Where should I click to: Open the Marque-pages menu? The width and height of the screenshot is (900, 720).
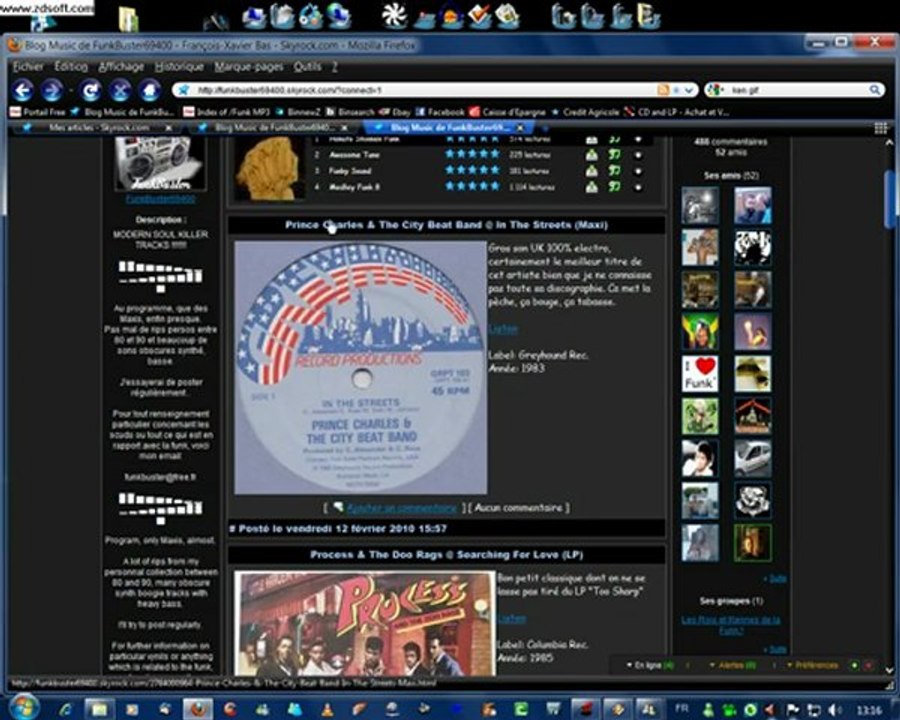point(249,67)
